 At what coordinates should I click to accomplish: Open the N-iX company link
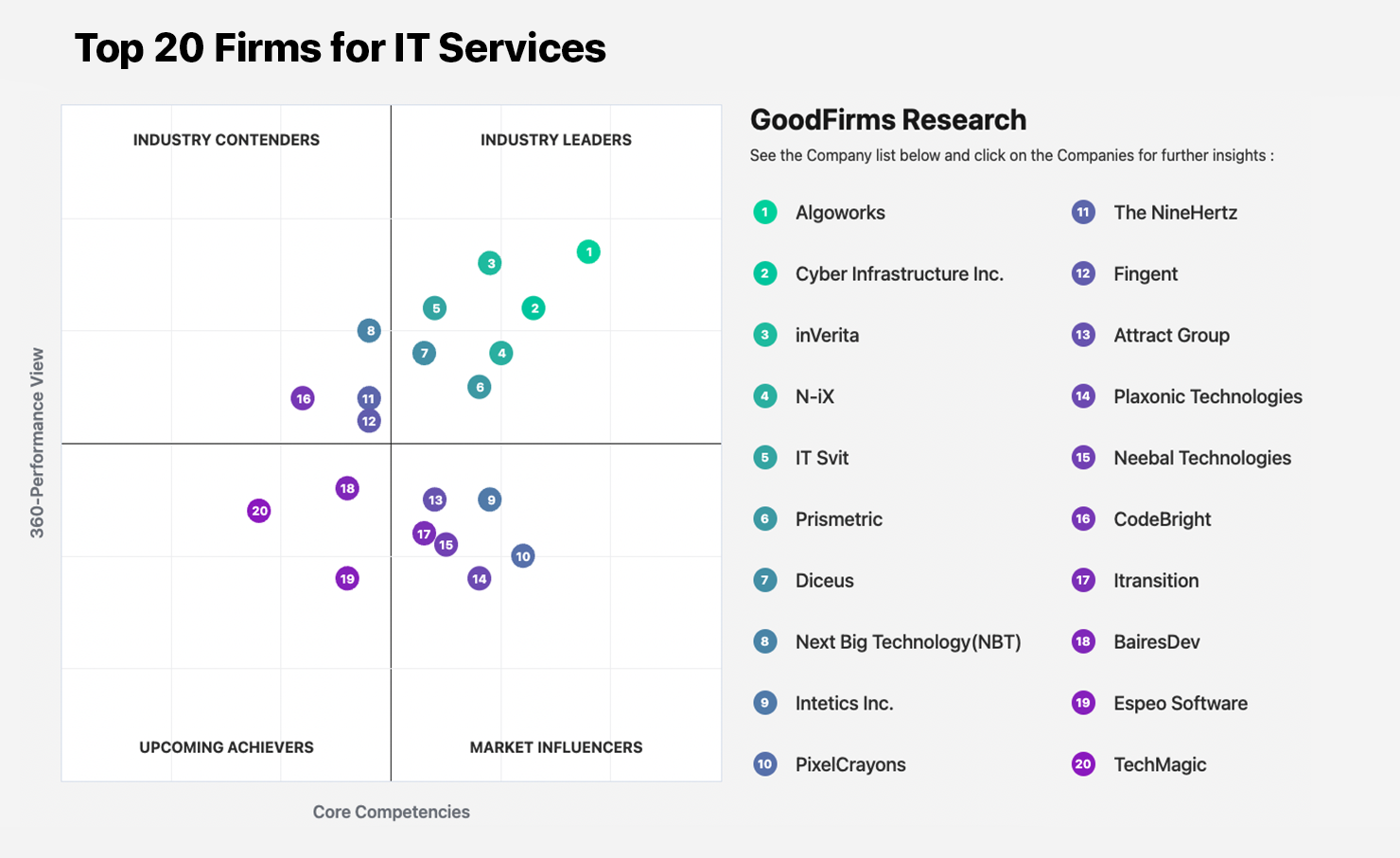[x=814, y=397]
